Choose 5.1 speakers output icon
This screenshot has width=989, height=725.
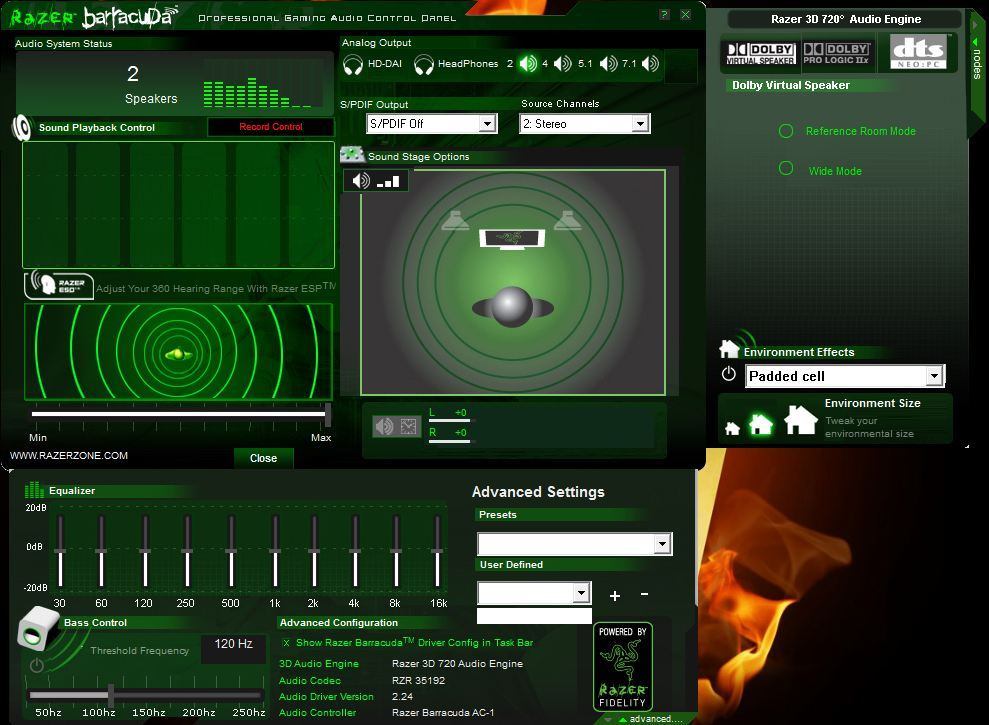pyautogui.click(x=609, y=64)
